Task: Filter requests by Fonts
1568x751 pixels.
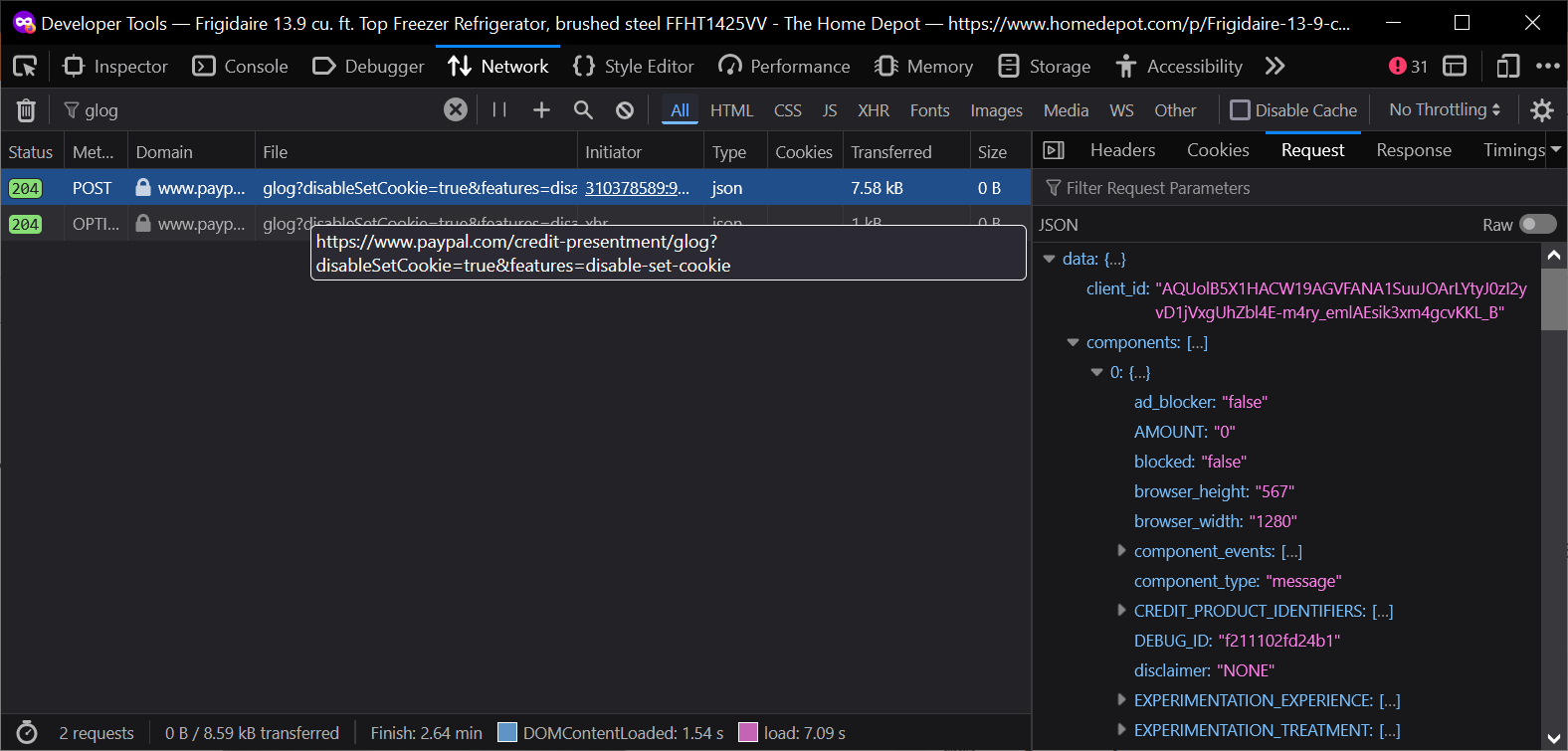Action: click(x=929, y=110)
